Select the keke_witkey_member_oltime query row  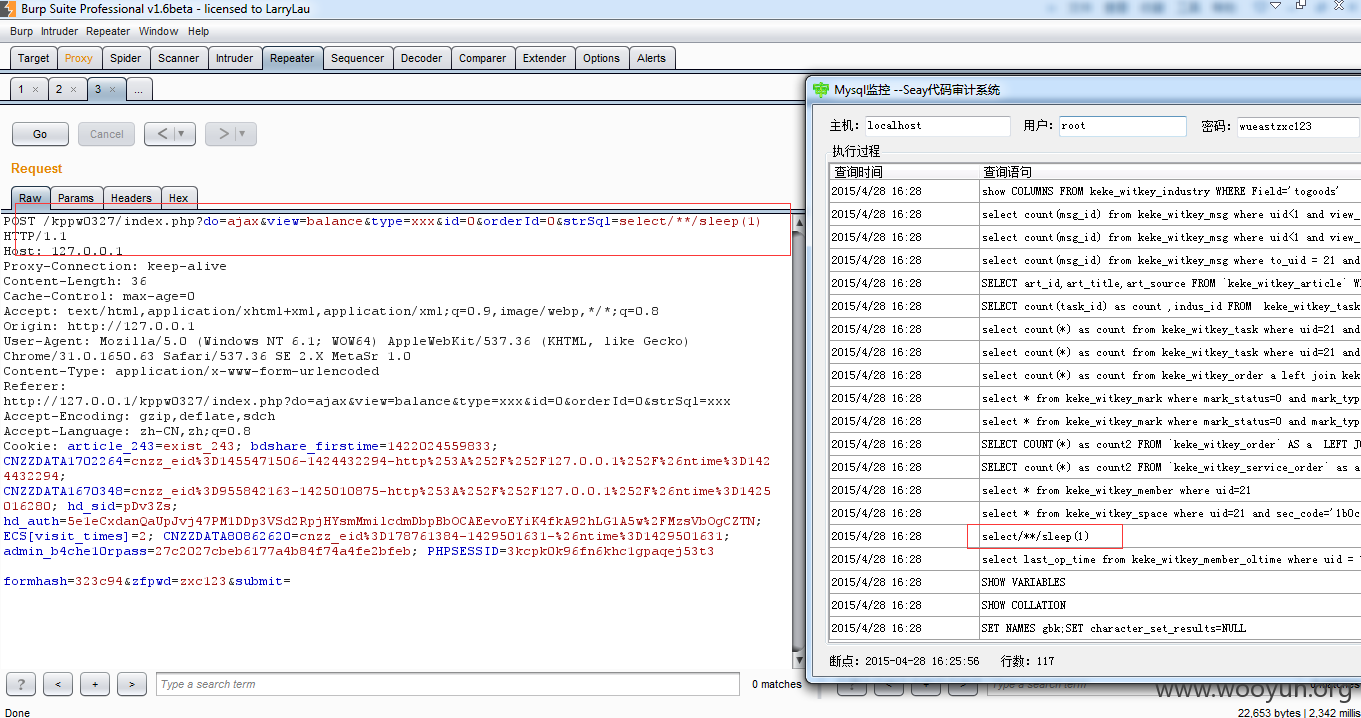1095,559
